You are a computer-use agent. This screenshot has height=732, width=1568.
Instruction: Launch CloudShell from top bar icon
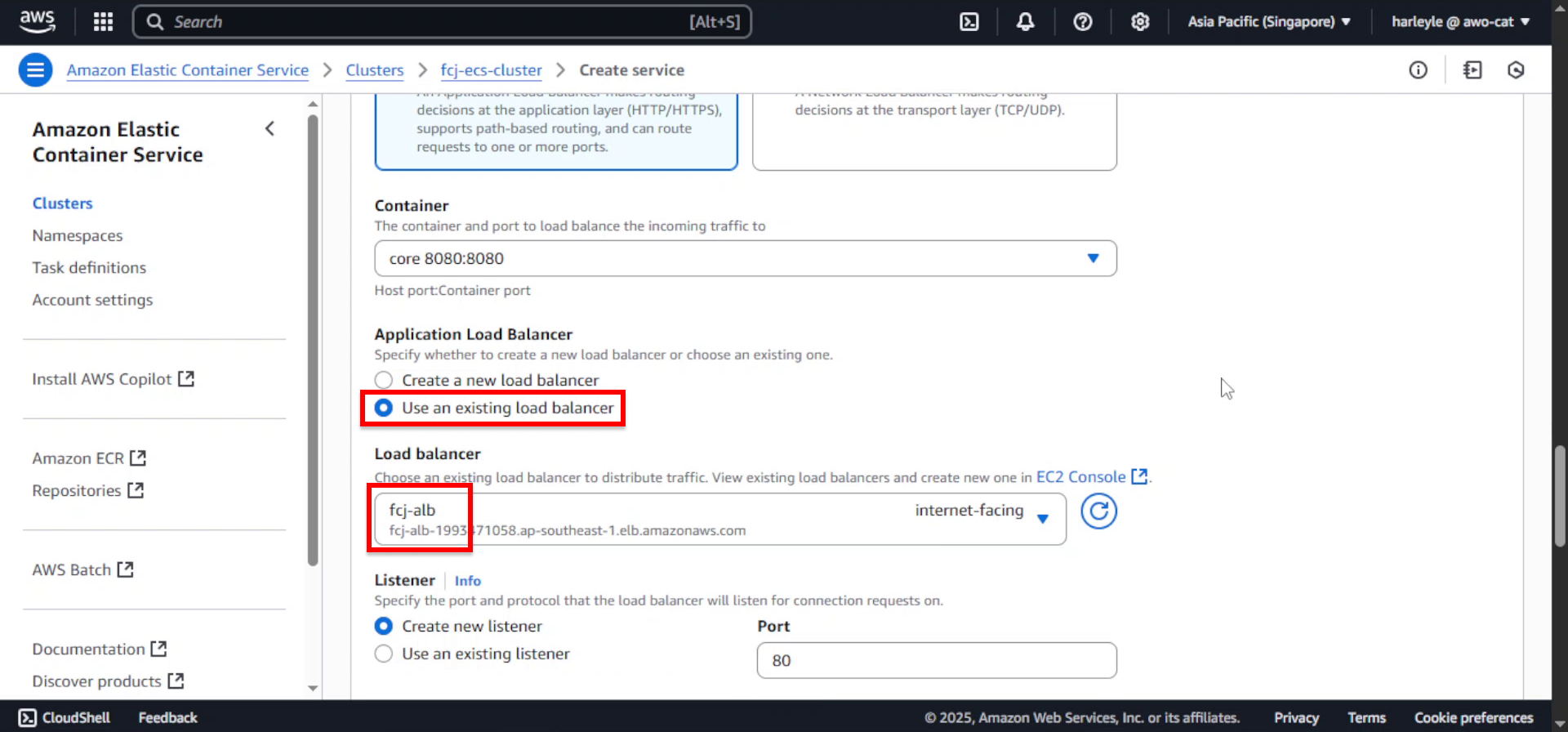coord(969,22)
